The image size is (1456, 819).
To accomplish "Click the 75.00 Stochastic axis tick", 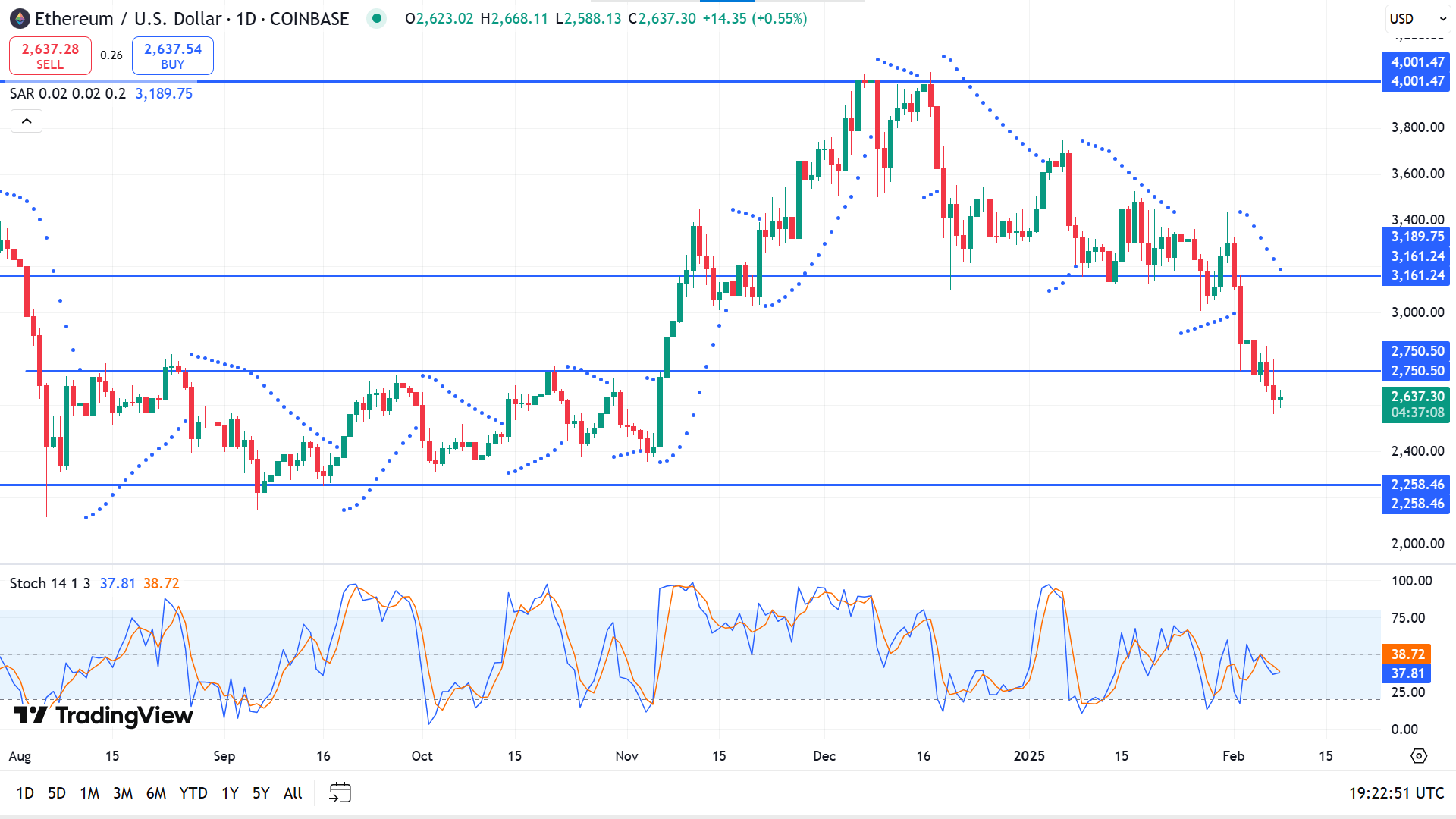I will (x=1408, y=618).
